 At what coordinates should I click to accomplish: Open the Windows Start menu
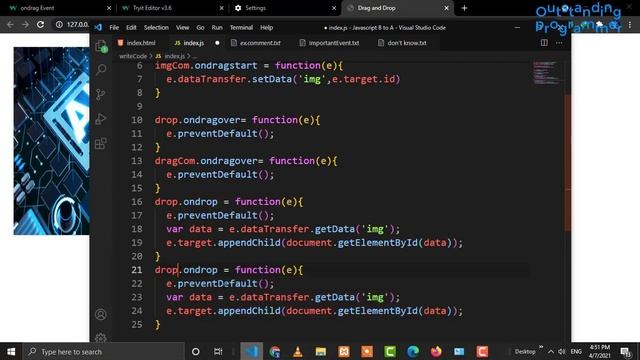pos(11,351)
